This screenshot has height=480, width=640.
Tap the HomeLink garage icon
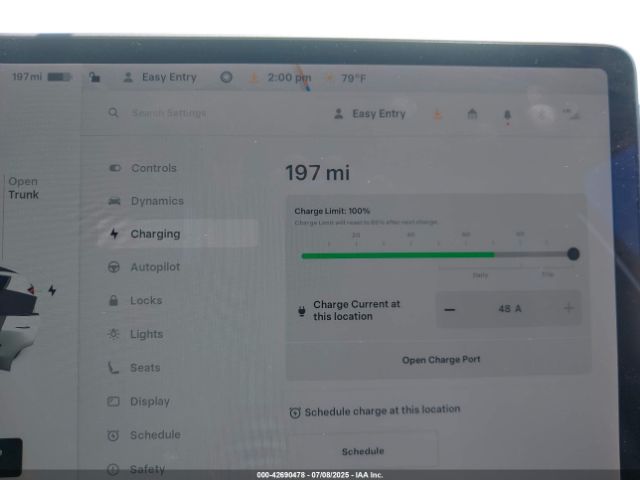tap(472, 114)
